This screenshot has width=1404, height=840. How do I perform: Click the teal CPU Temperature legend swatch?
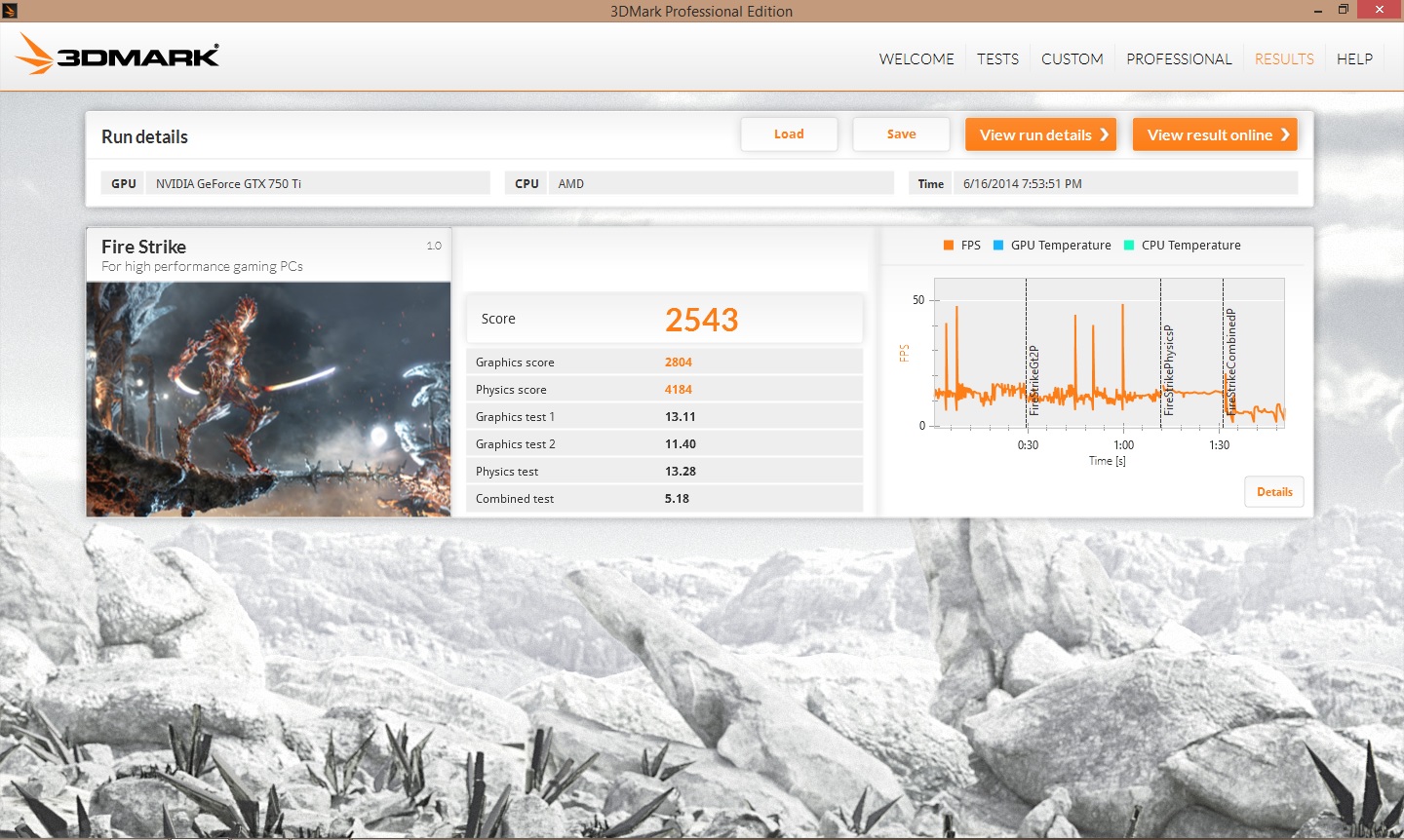(1129, 246)
